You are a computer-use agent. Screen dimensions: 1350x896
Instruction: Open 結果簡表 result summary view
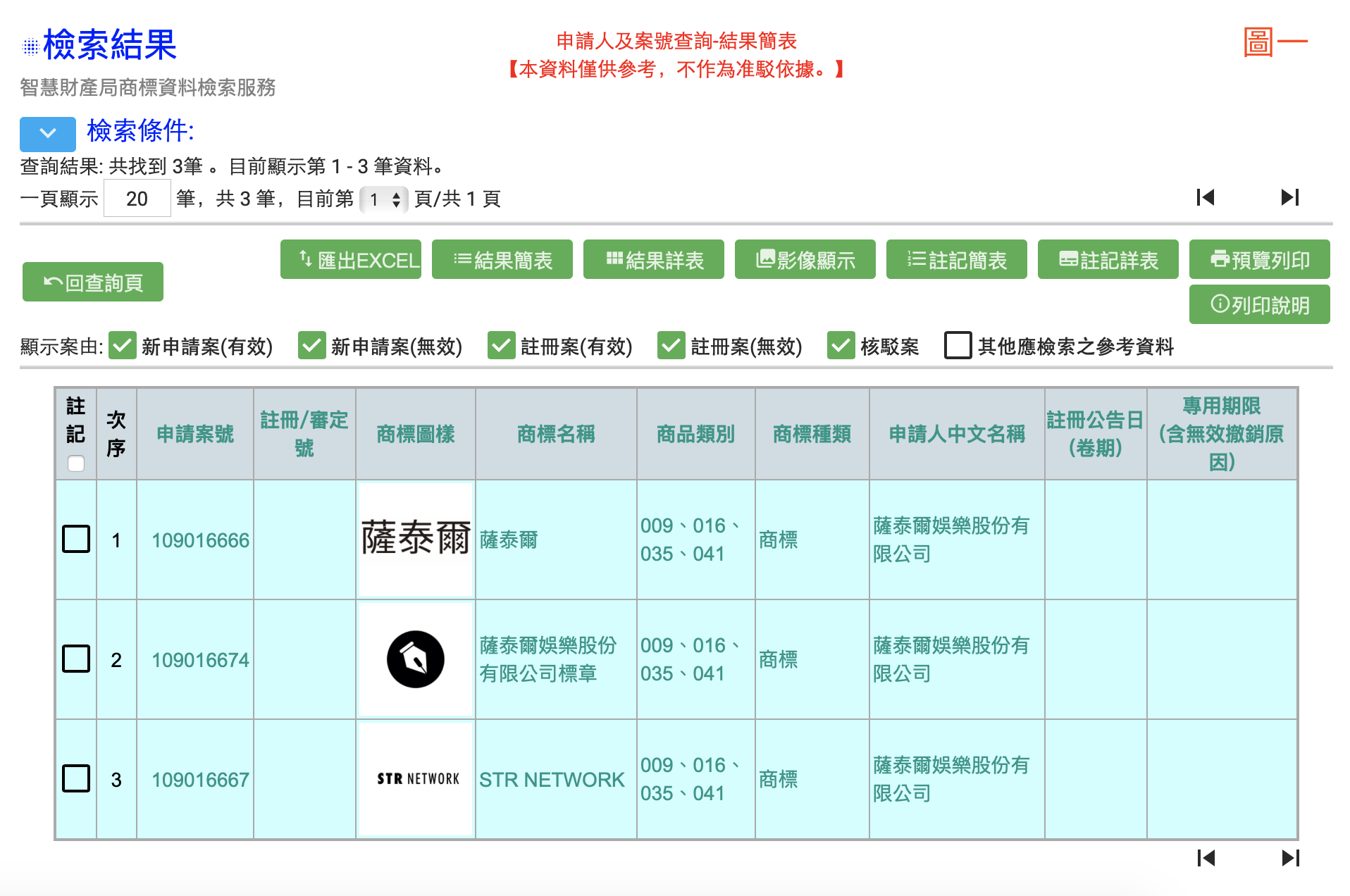502,259
